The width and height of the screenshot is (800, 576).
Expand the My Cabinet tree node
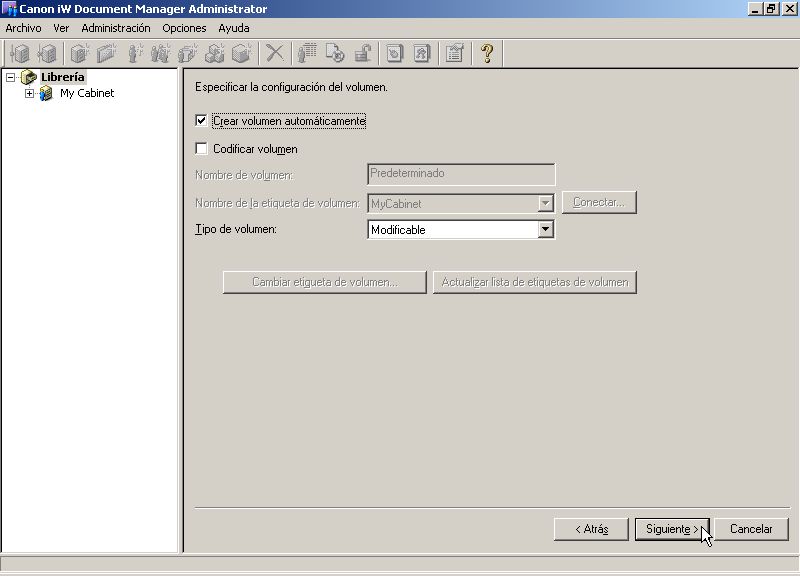point(30,93)
